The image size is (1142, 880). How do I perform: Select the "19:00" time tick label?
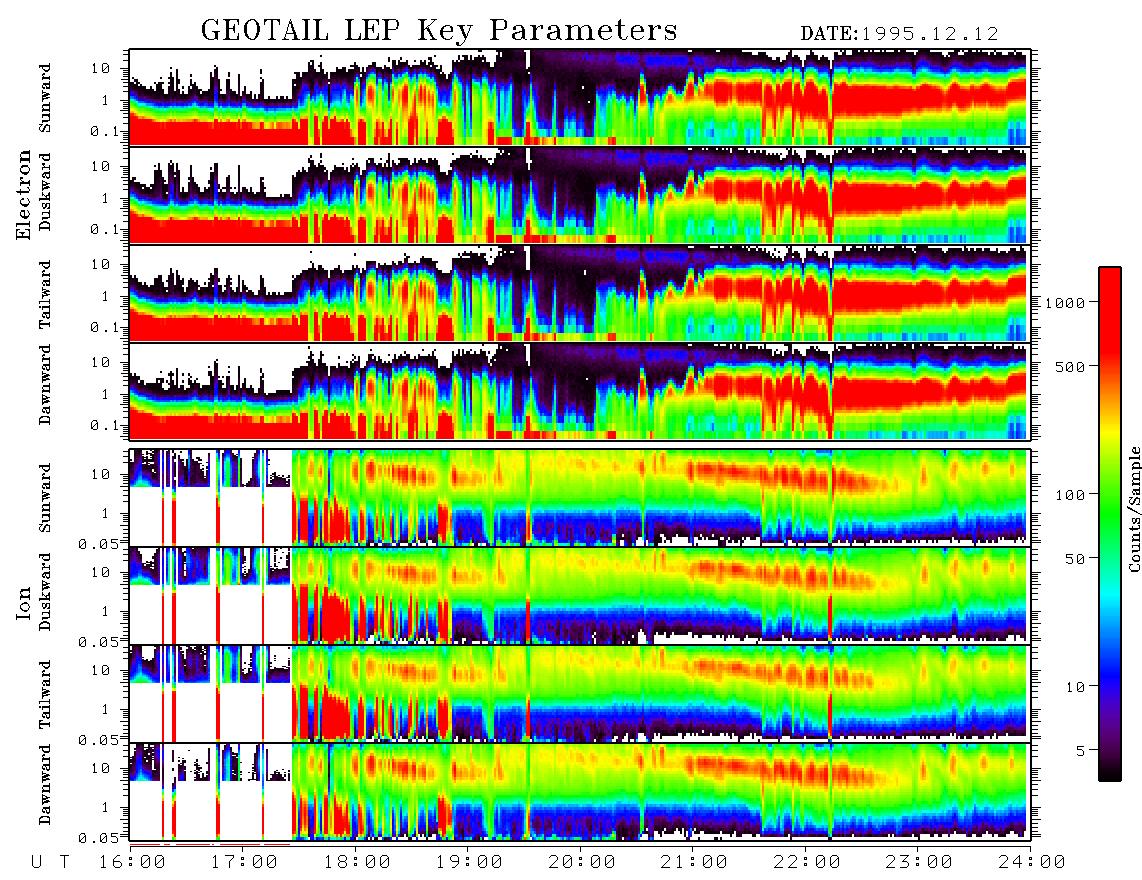pyautogui.click(x=468, y=863)
